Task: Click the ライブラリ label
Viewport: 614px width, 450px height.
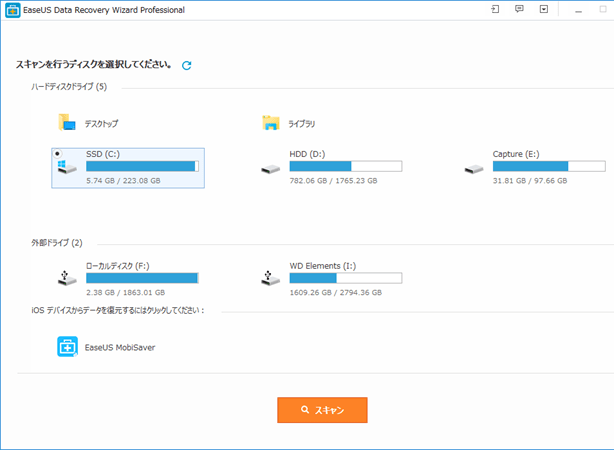Action: point(302,124)
